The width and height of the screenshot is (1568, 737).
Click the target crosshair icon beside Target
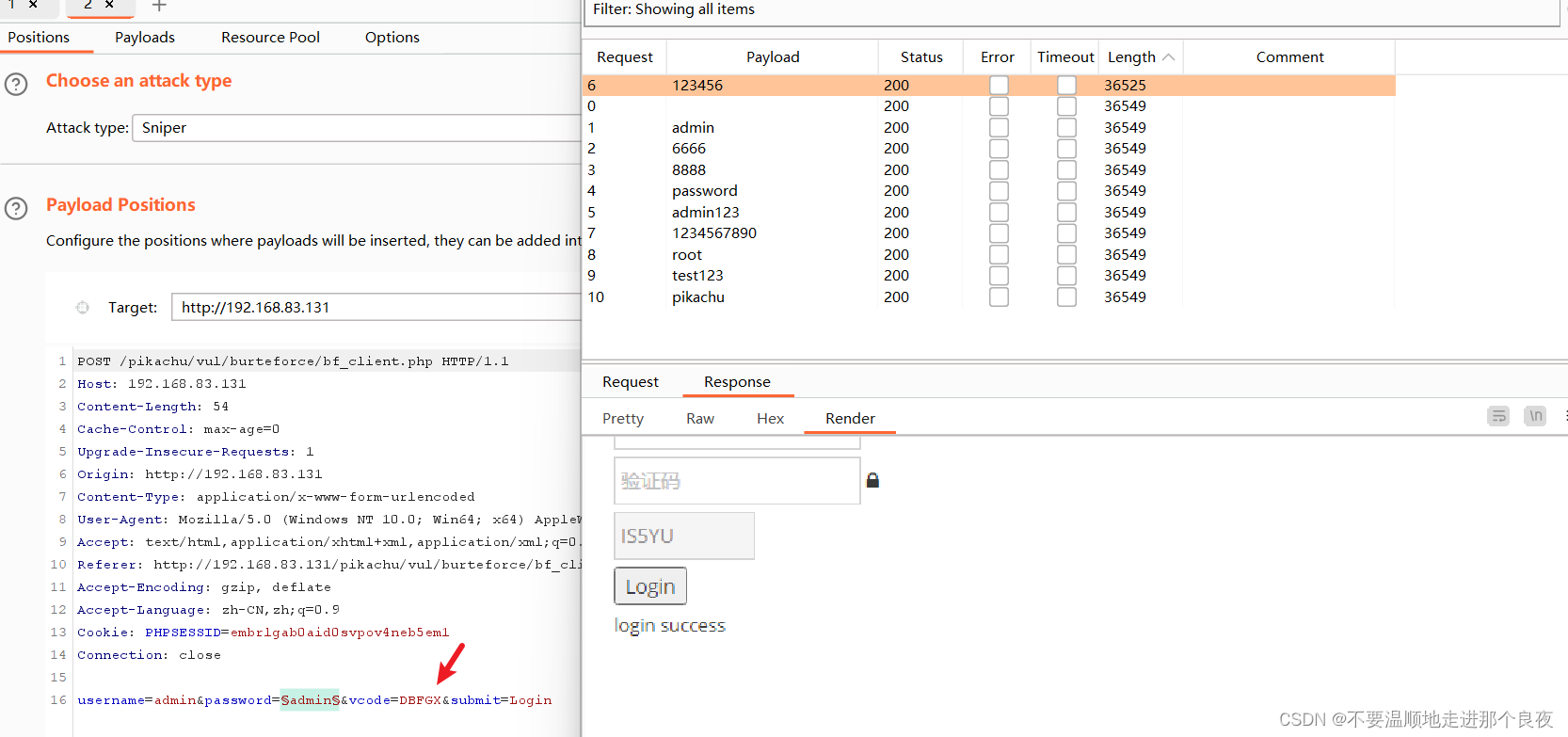pos(83,307)
